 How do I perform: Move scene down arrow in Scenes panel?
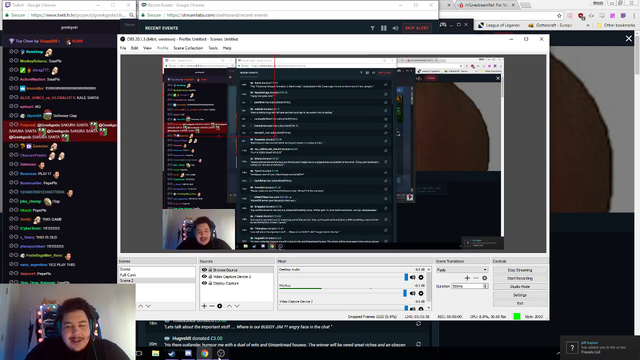point(149,306)
